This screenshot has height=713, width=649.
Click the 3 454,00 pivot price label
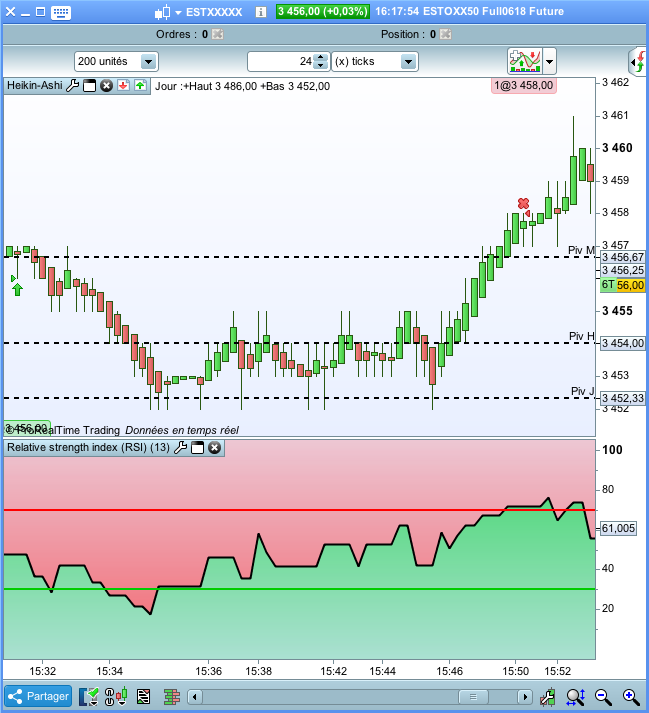click(x=623, y=343)
